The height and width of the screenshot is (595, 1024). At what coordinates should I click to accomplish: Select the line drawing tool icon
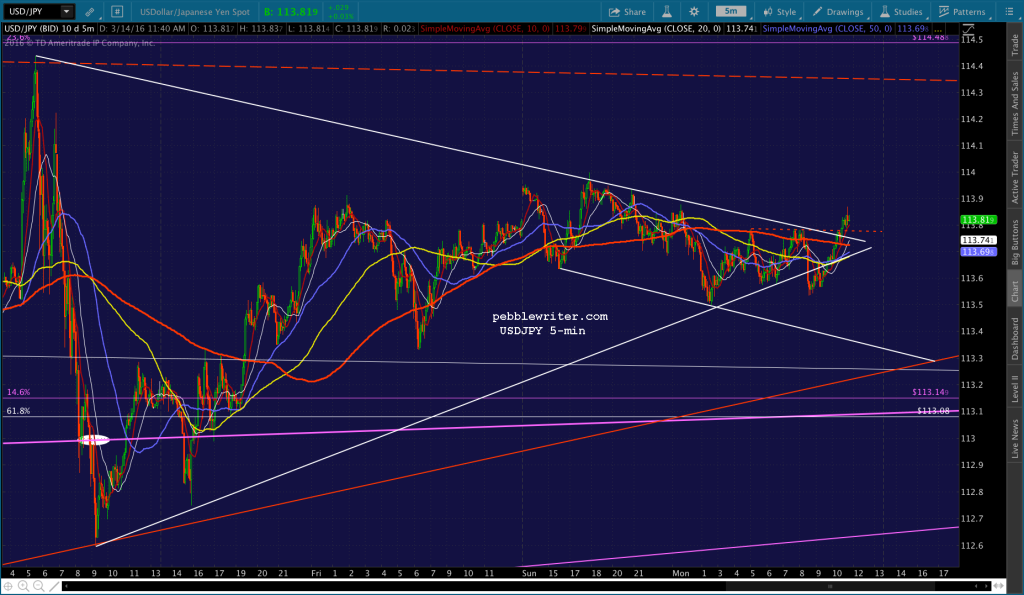pos(54,587)
